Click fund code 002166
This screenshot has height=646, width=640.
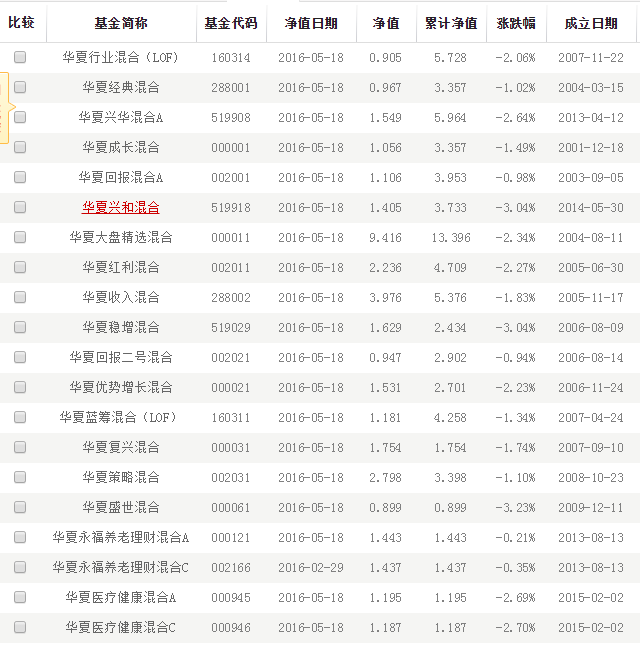[231, 568]
